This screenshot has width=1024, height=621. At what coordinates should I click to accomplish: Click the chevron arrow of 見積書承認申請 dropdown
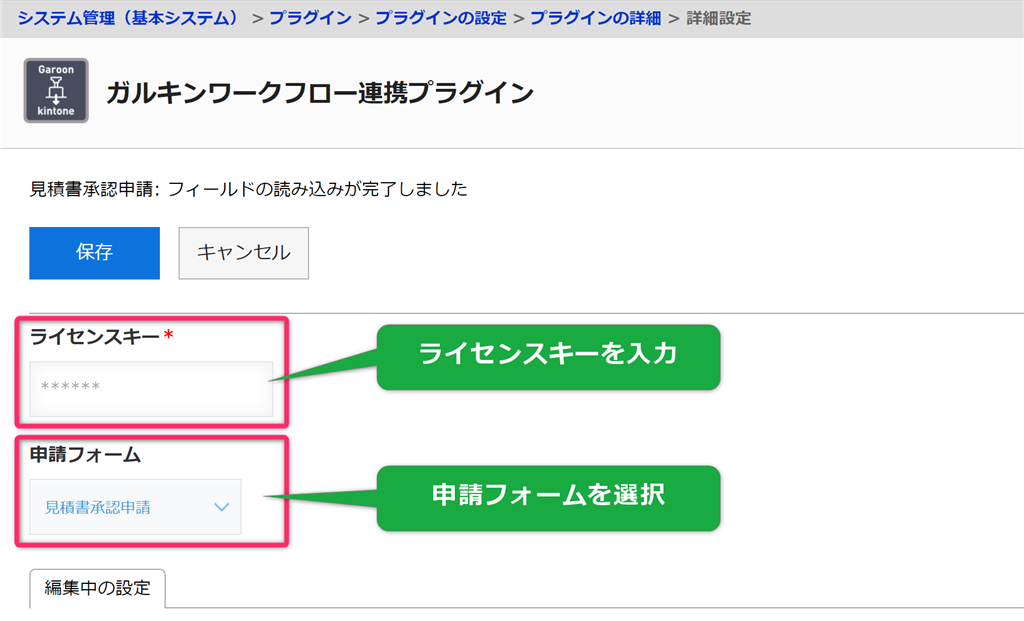(x=221, y=507)
